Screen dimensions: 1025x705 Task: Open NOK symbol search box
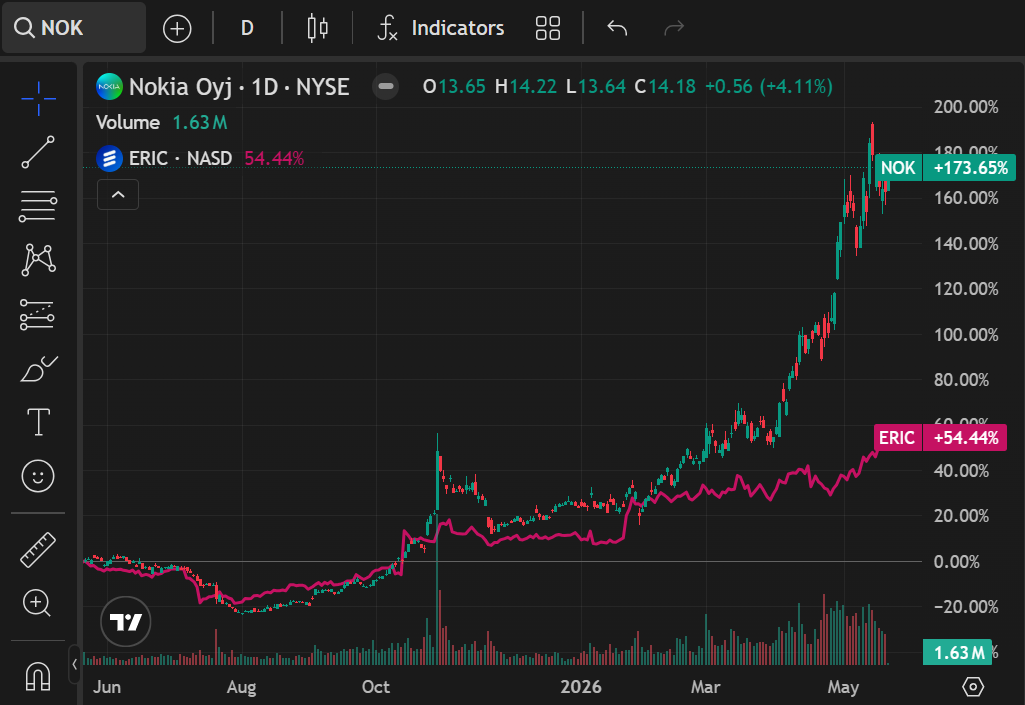pyautogui.click(x=73, y=27)
